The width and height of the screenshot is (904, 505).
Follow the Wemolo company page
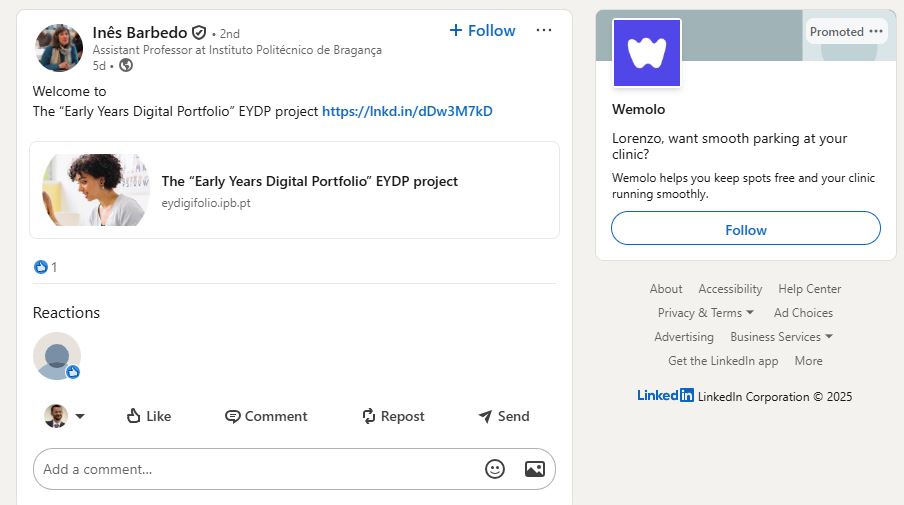[746, 229]
